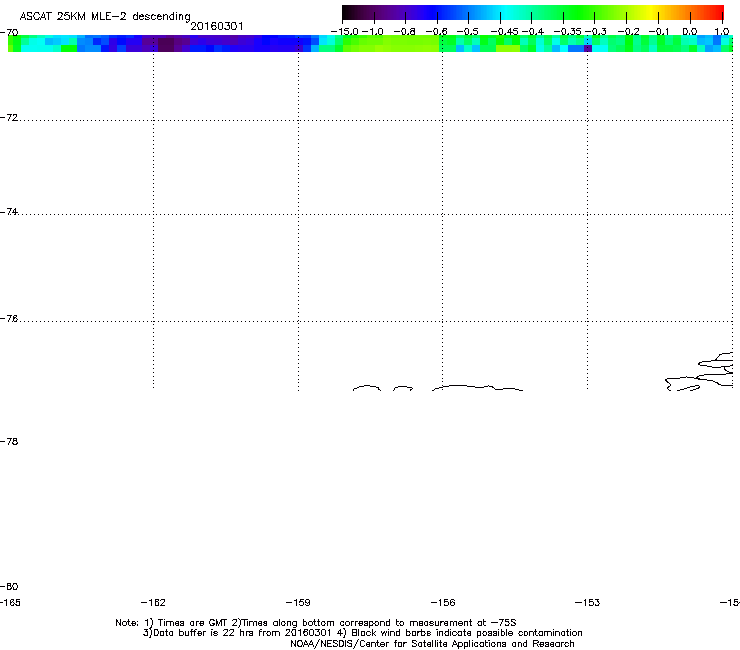Screen dimensions: 740x650
Task: Click the latitude label -80
Action: 9,586
